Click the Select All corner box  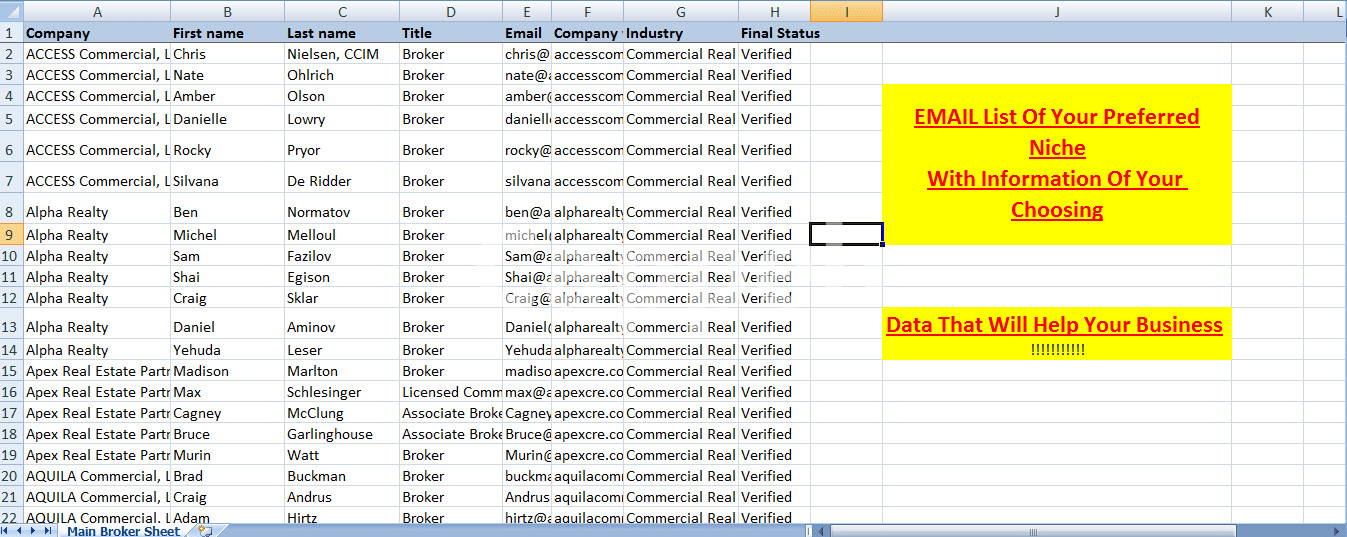(x=11, y=11)
